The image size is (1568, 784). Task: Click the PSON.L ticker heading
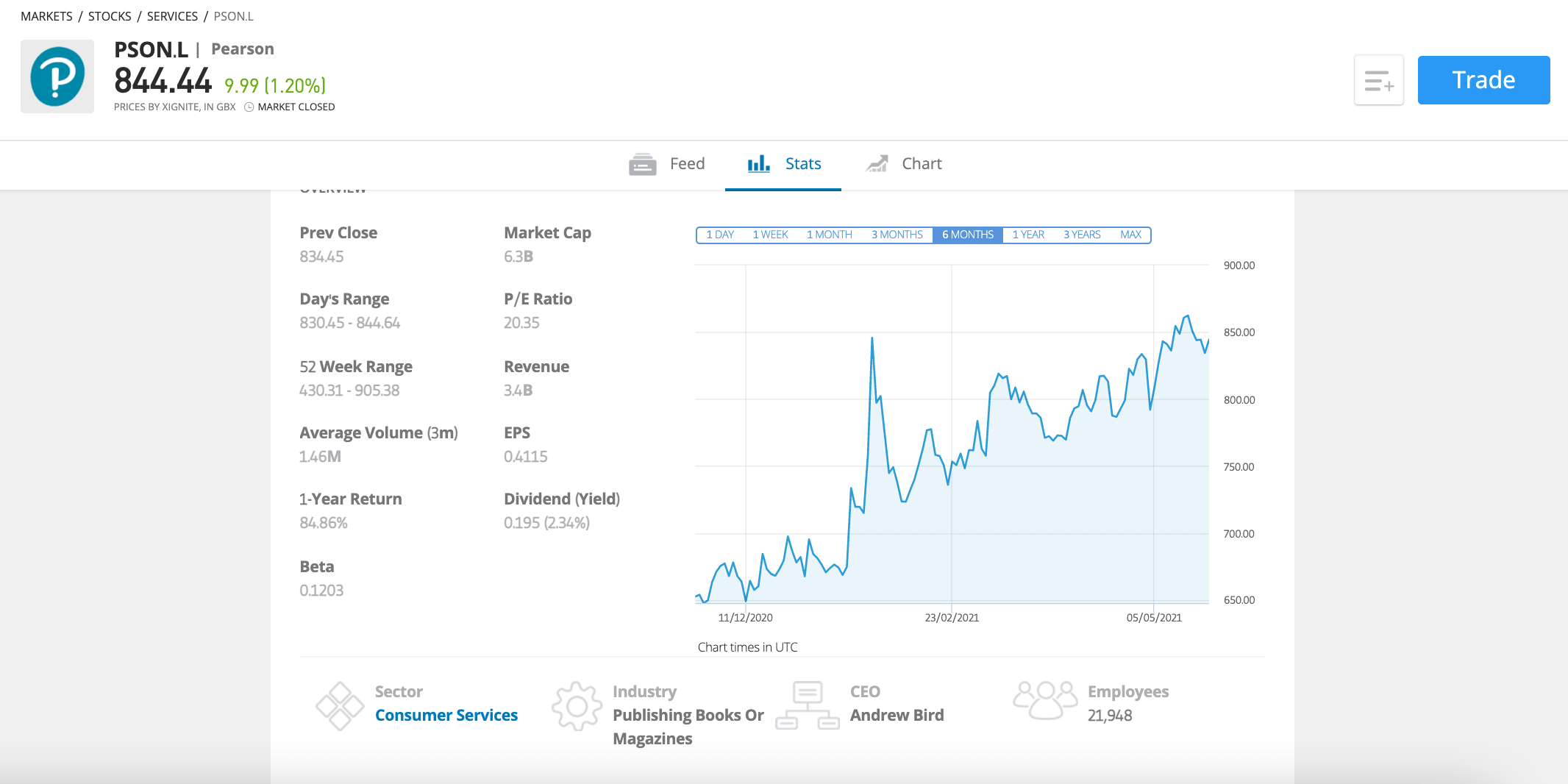coord(151,49)
